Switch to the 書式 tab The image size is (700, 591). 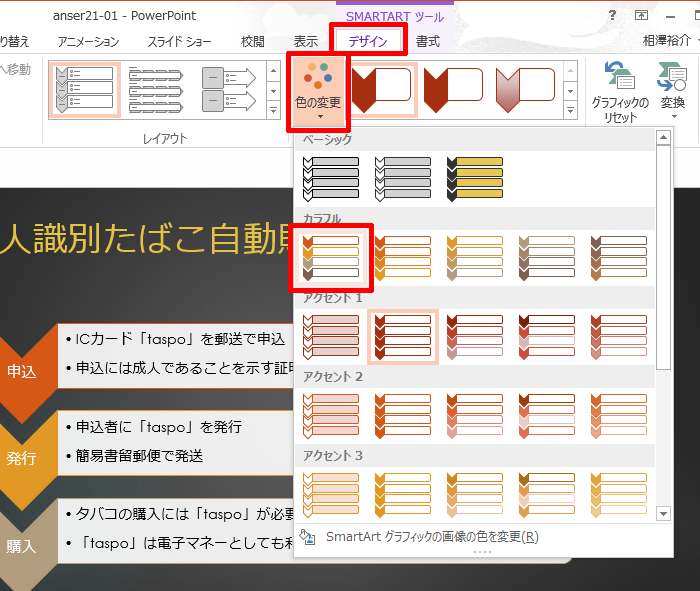(x=428, y=41)
